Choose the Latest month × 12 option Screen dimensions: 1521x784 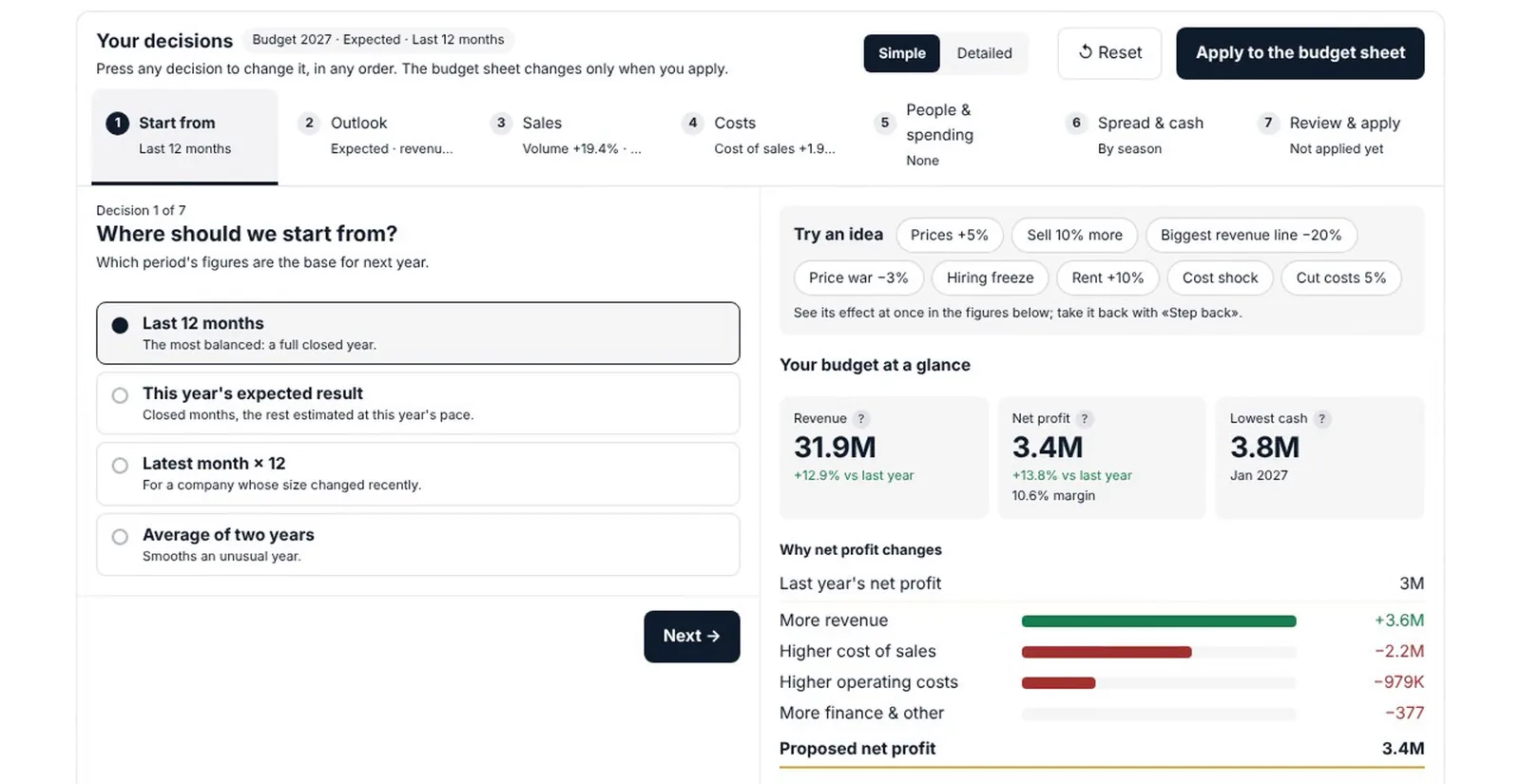[x=418, y=473]
